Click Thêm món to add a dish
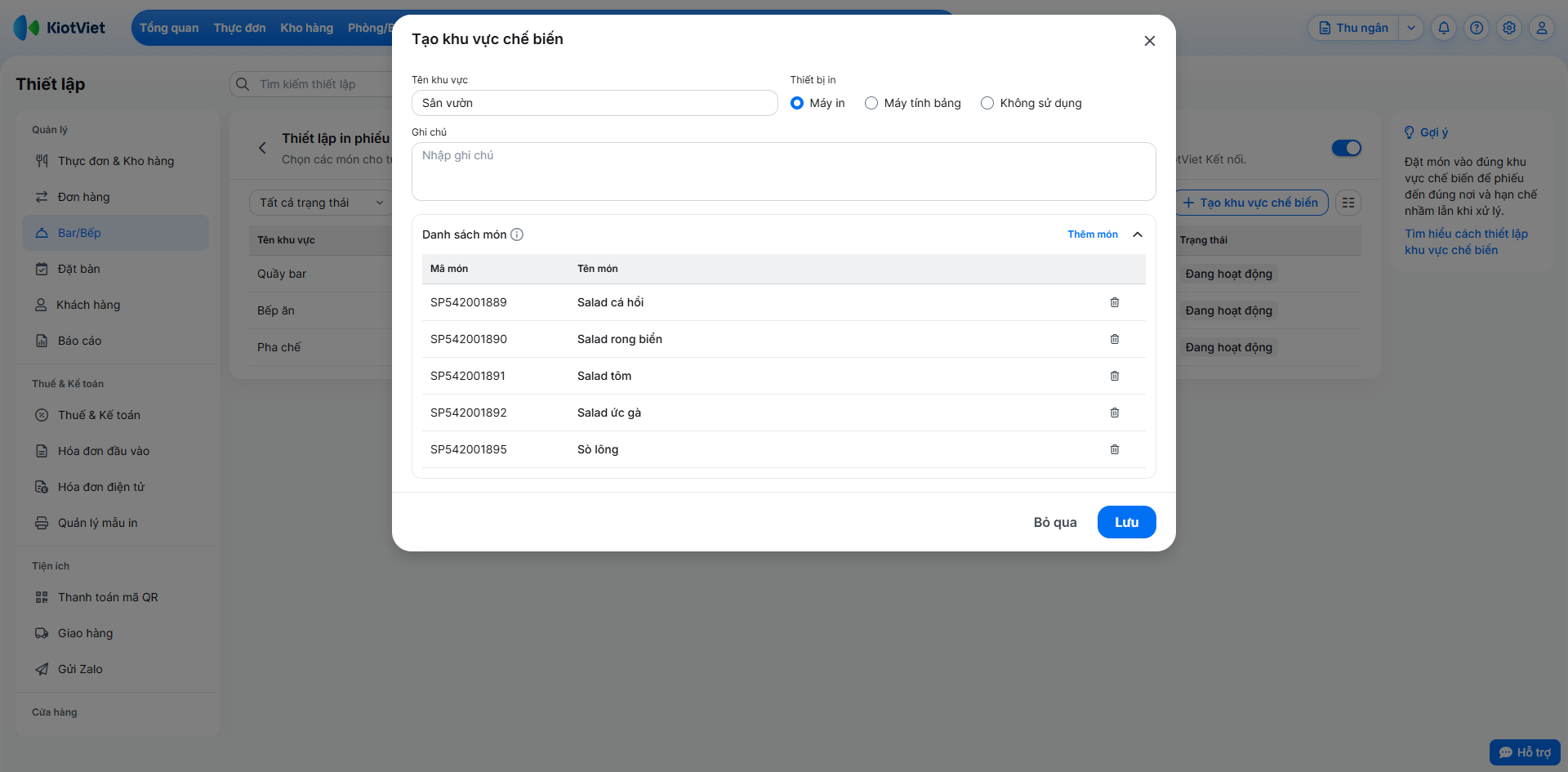The width and height of the screenshot is (1568, 772). click(x=1093, y=234)
